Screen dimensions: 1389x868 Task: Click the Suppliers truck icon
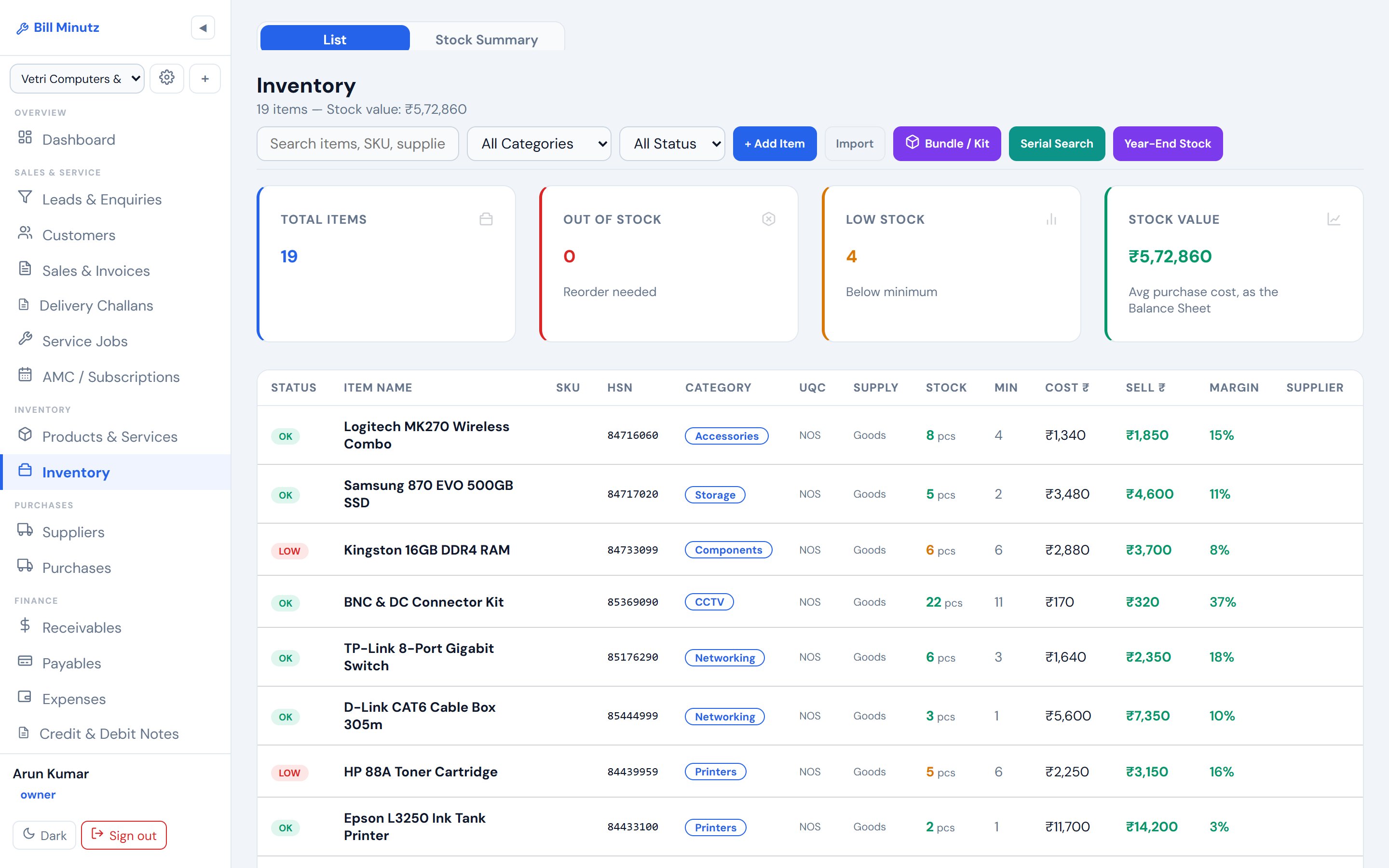click(25, 529)
